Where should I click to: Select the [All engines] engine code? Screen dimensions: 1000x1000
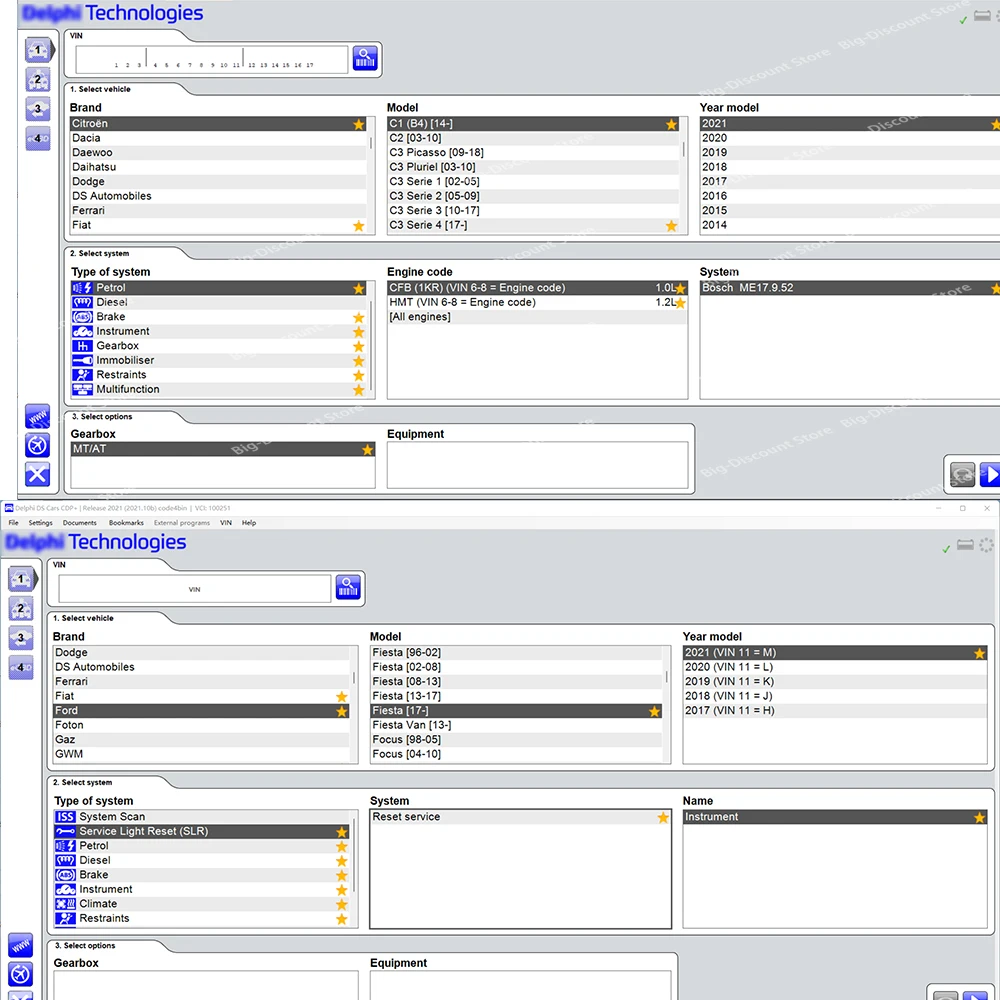pyautogui.click(x=537, y=317)
